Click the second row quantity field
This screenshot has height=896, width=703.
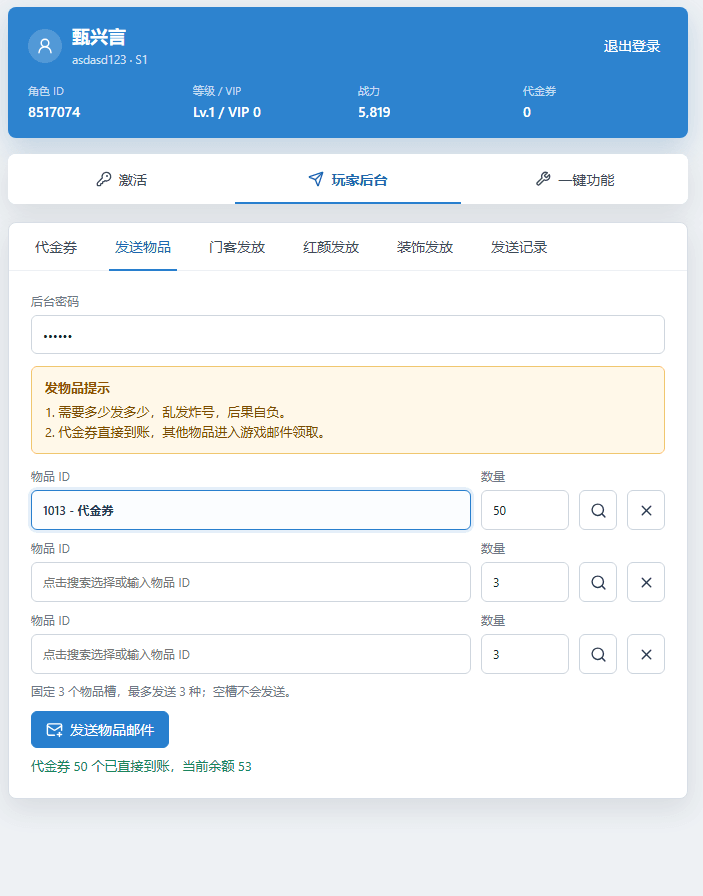(525, 582)
